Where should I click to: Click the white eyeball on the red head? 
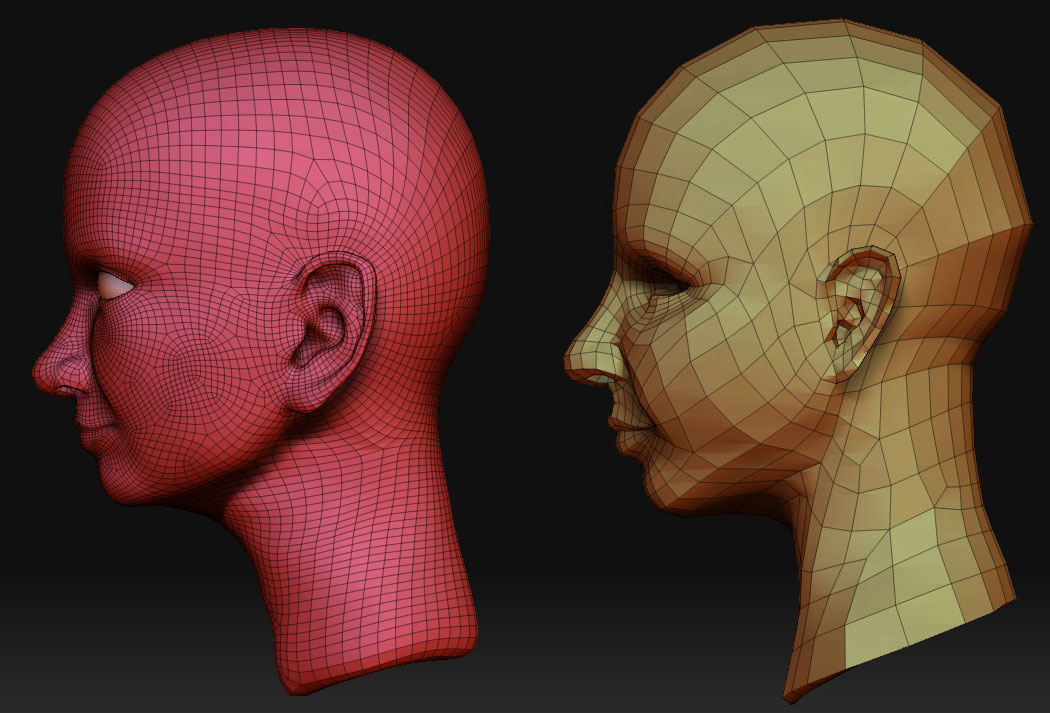tap(115, 285)
